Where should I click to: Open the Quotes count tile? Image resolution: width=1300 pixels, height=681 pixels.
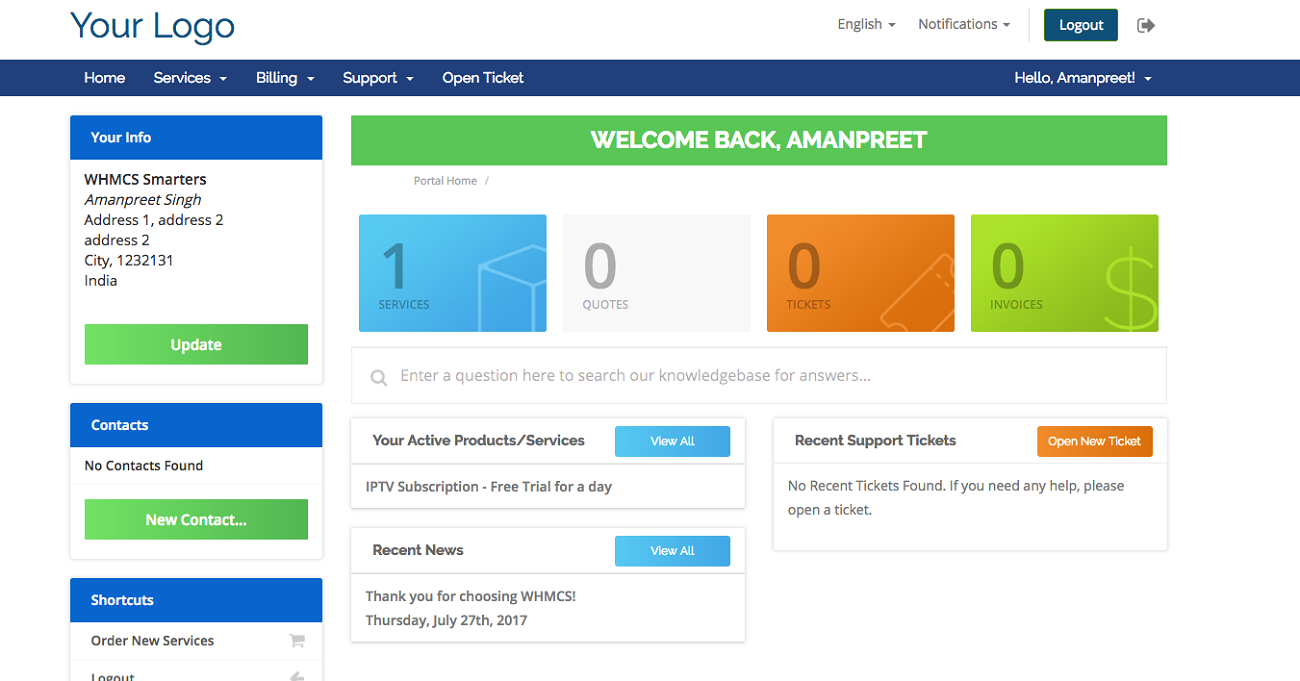coord(656,273)
